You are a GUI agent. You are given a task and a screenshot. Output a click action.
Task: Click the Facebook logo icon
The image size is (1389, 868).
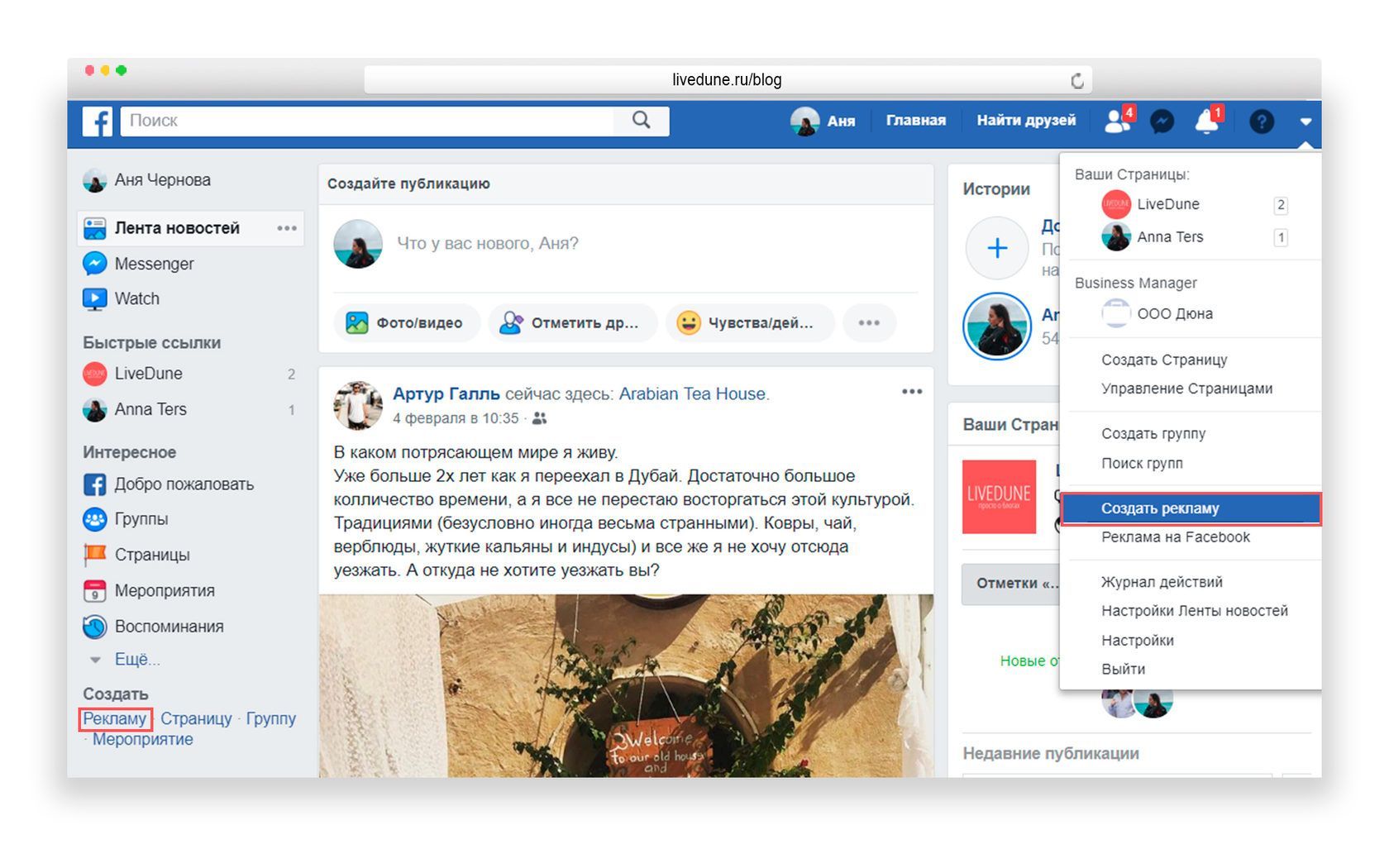[x=97, y=122]
